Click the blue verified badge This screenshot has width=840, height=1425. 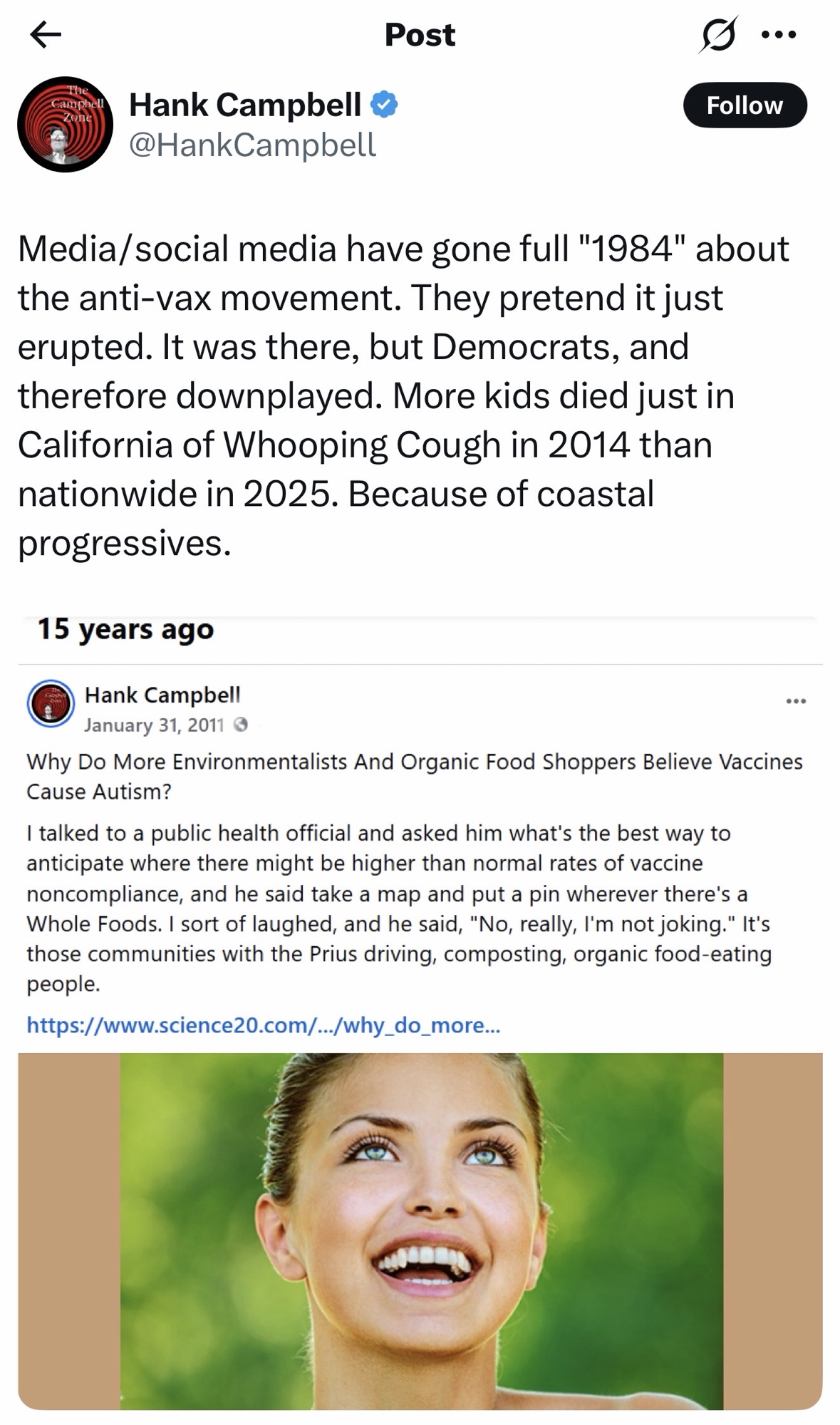pyautogui.click(x=384, y=105)
